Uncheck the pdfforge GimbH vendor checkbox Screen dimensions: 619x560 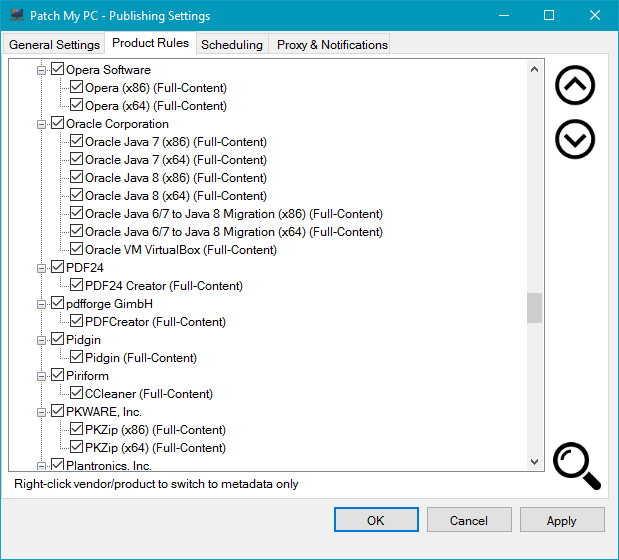[x=58, y=303]
